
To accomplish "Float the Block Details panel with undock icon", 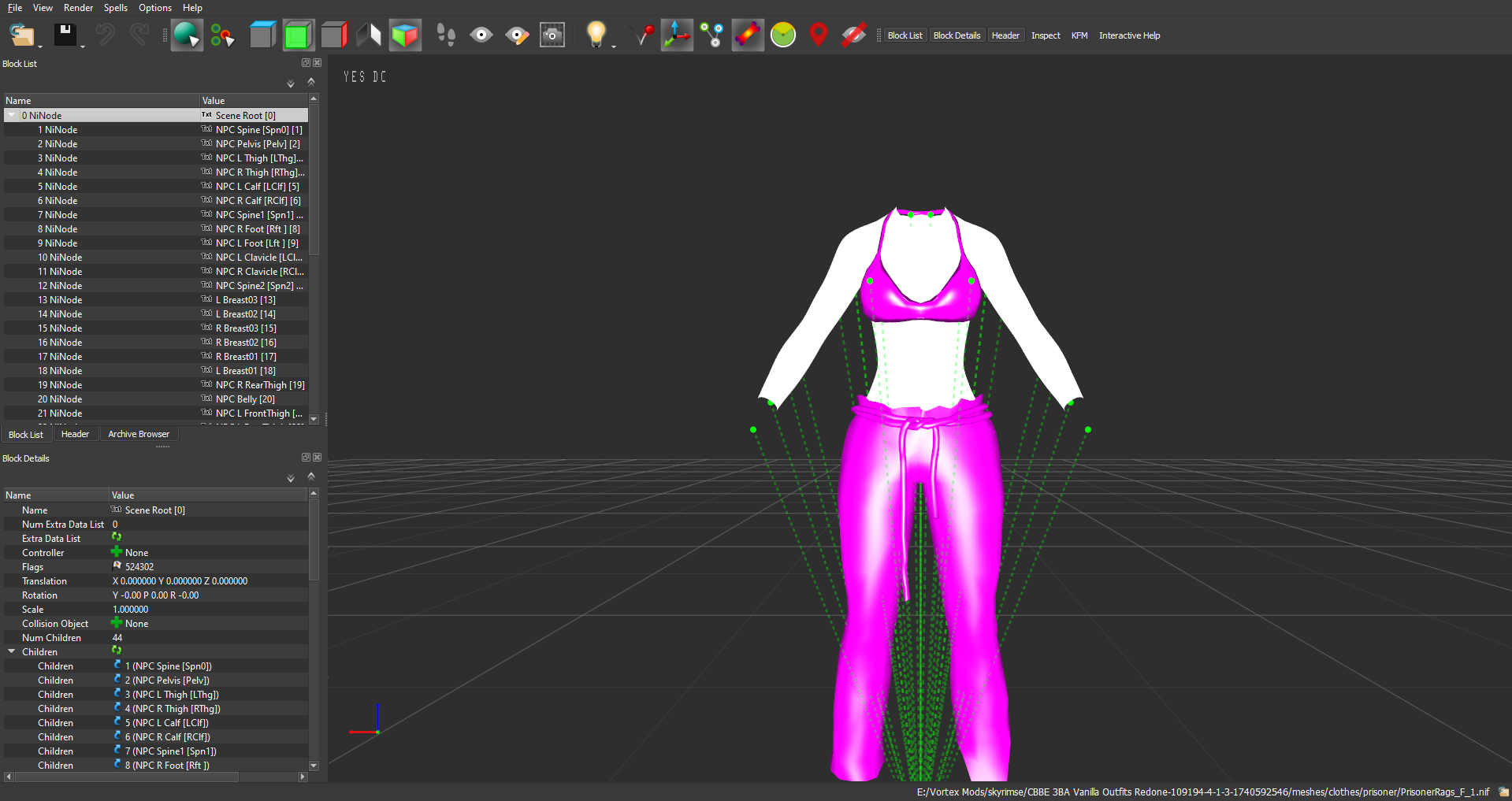I will pos(306,458).
